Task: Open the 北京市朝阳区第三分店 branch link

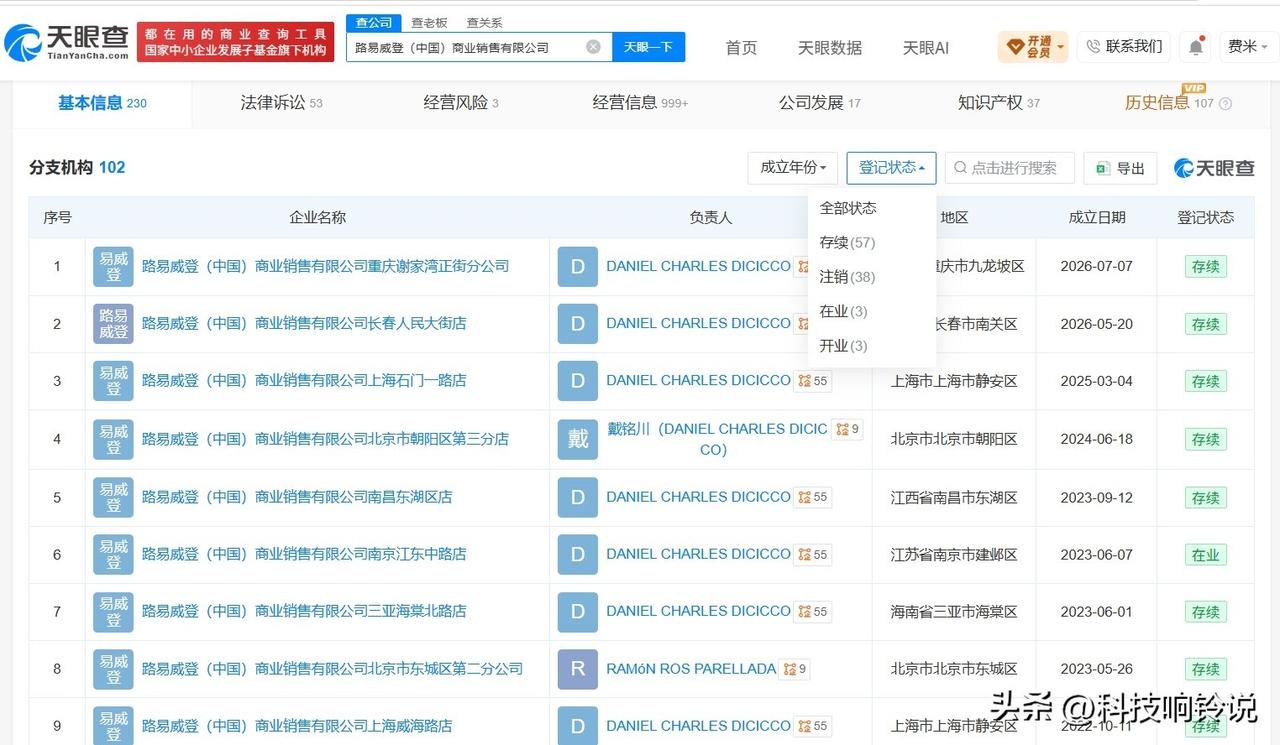Action: pyautogui.click(x=325, y=439)
